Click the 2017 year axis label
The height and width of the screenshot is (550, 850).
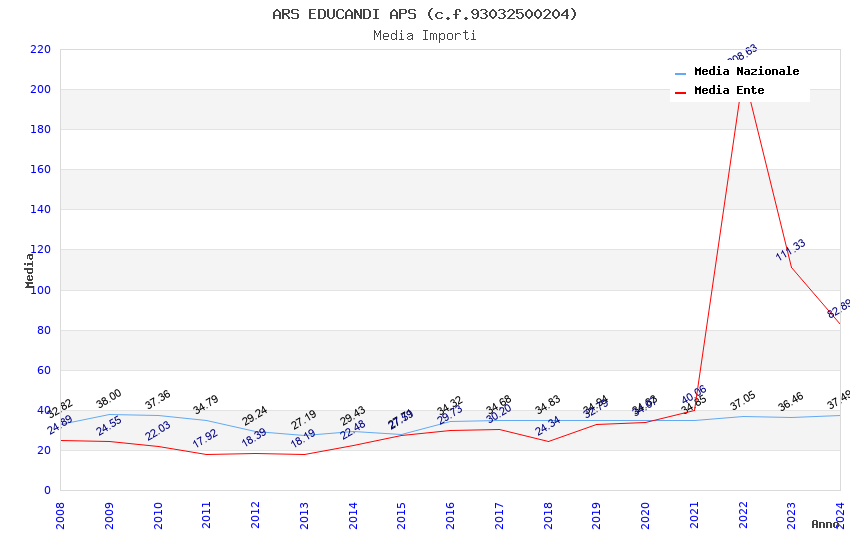click(x=499, y=515)
